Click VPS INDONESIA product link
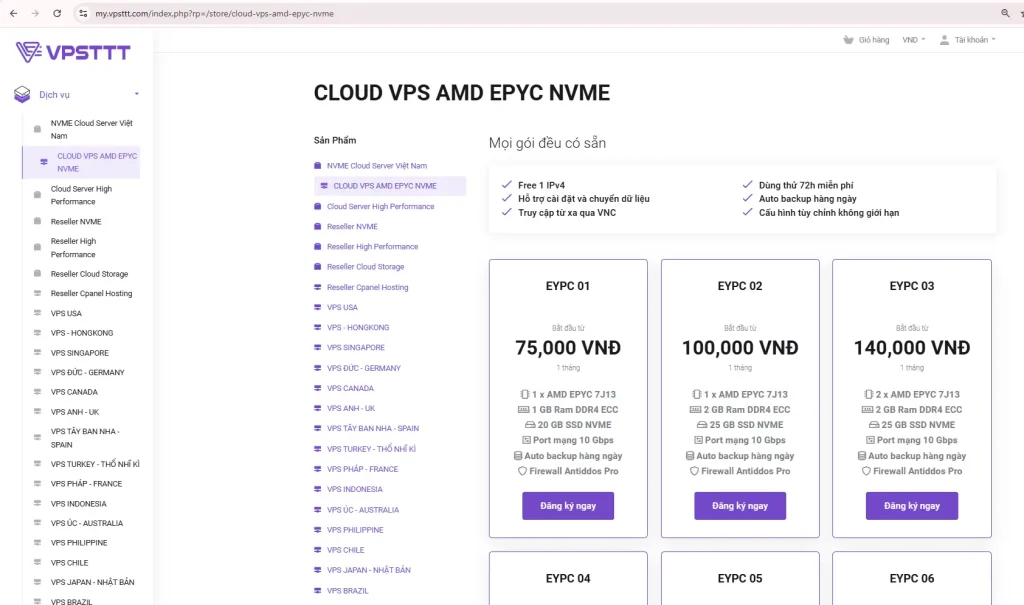This screenshot has height=605, width=1024. 355,489
